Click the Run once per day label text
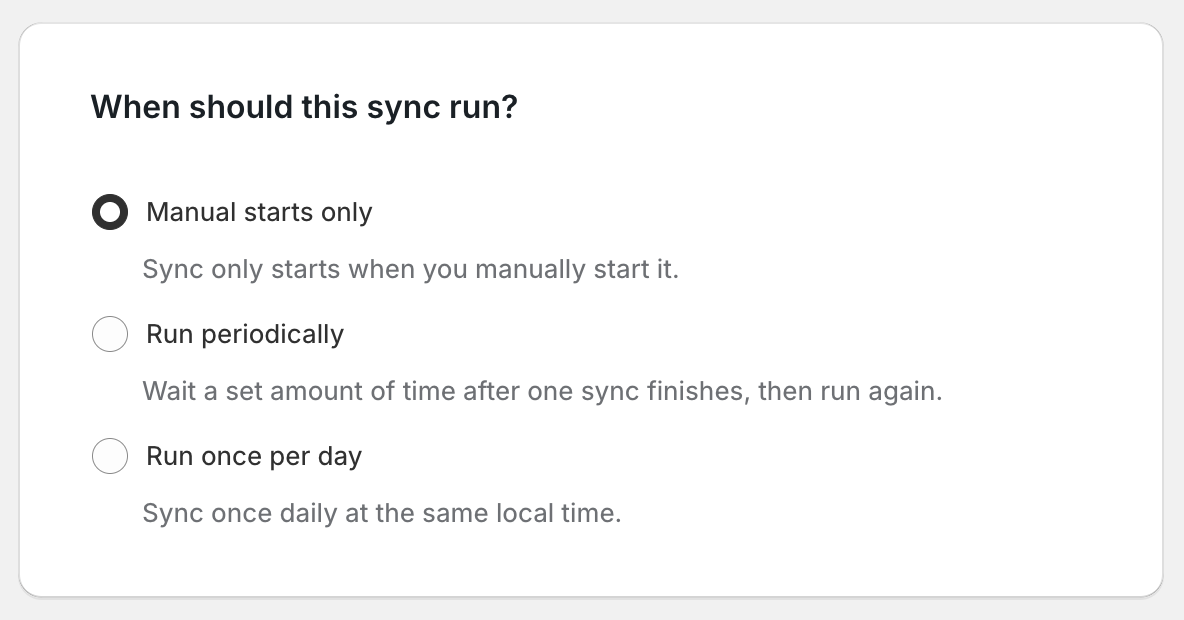The image size is (1184, 620). pos(253,456)
